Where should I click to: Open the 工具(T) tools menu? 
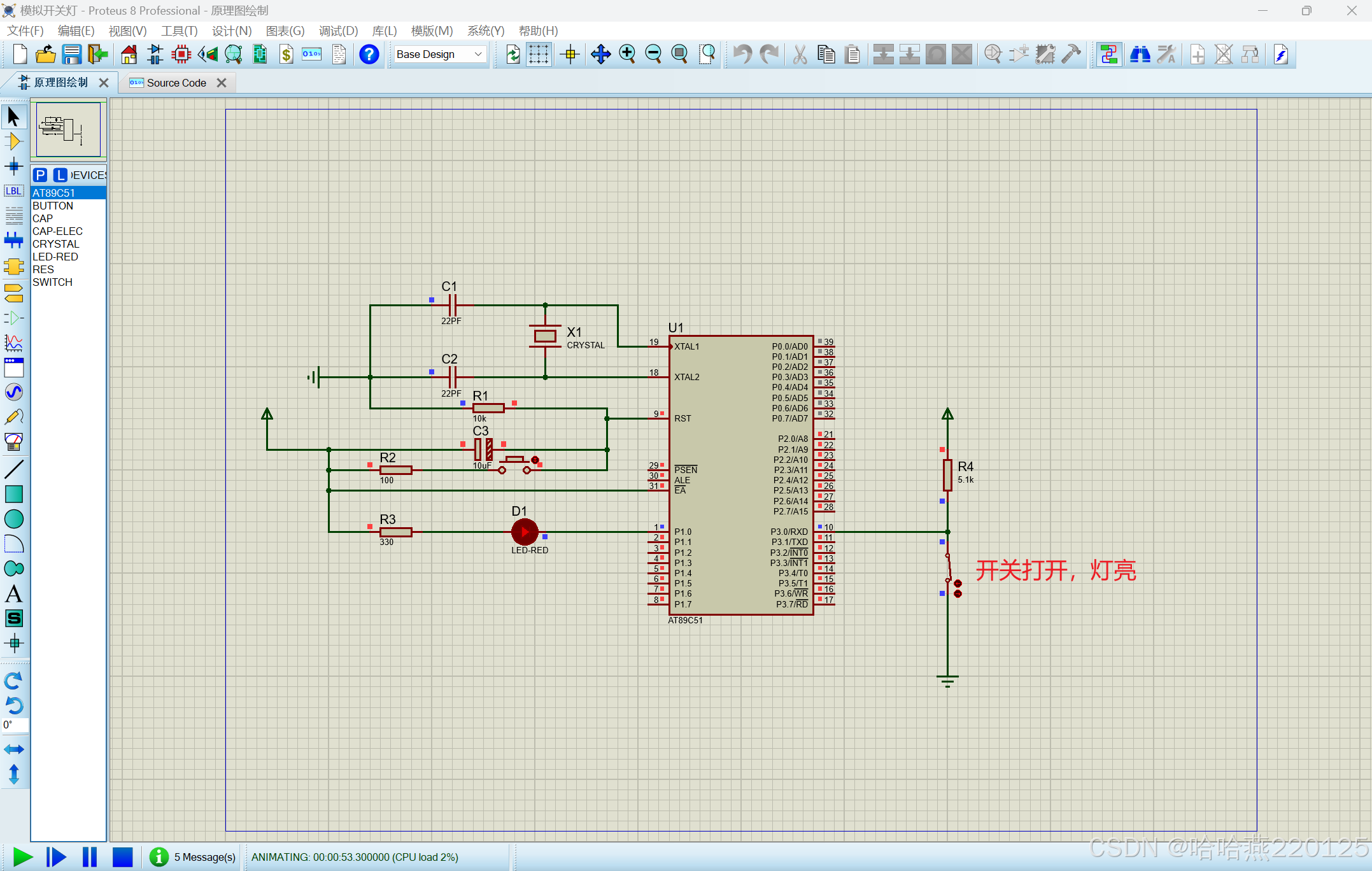coord(179,31)
